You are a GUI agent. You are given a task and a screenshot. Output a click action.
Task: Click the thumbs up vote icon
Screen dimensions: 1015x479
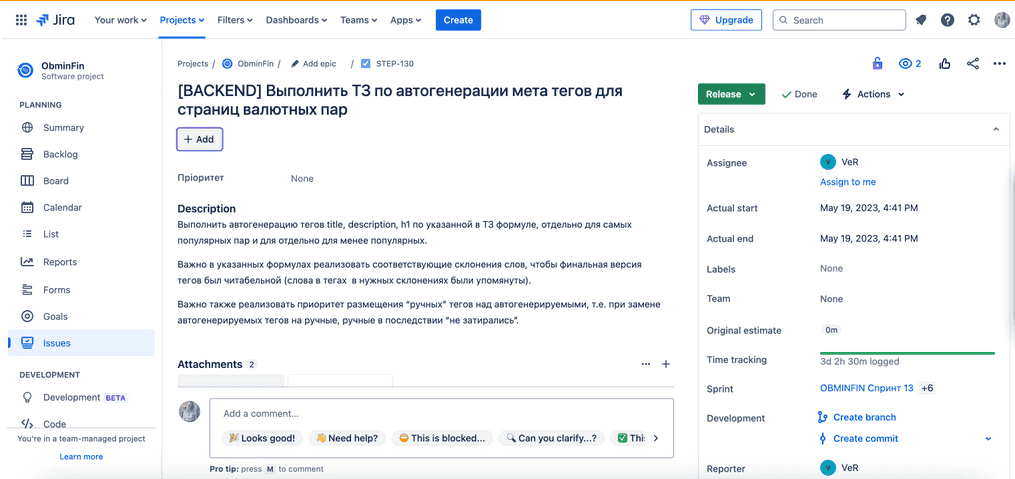[x=945, y=63]
